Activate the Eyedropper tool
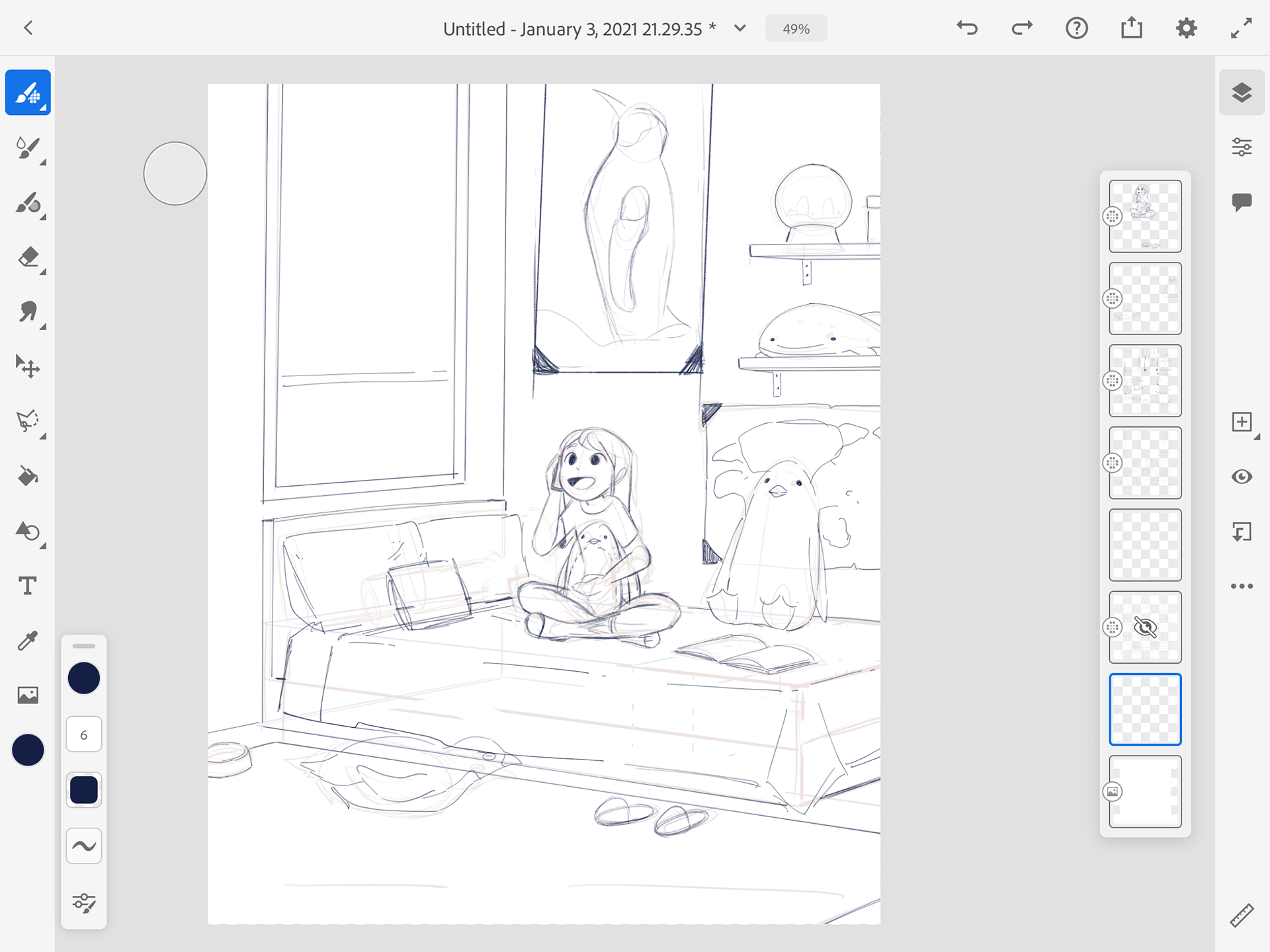Screen dimensions: 1270x952 tap(28, 640)
